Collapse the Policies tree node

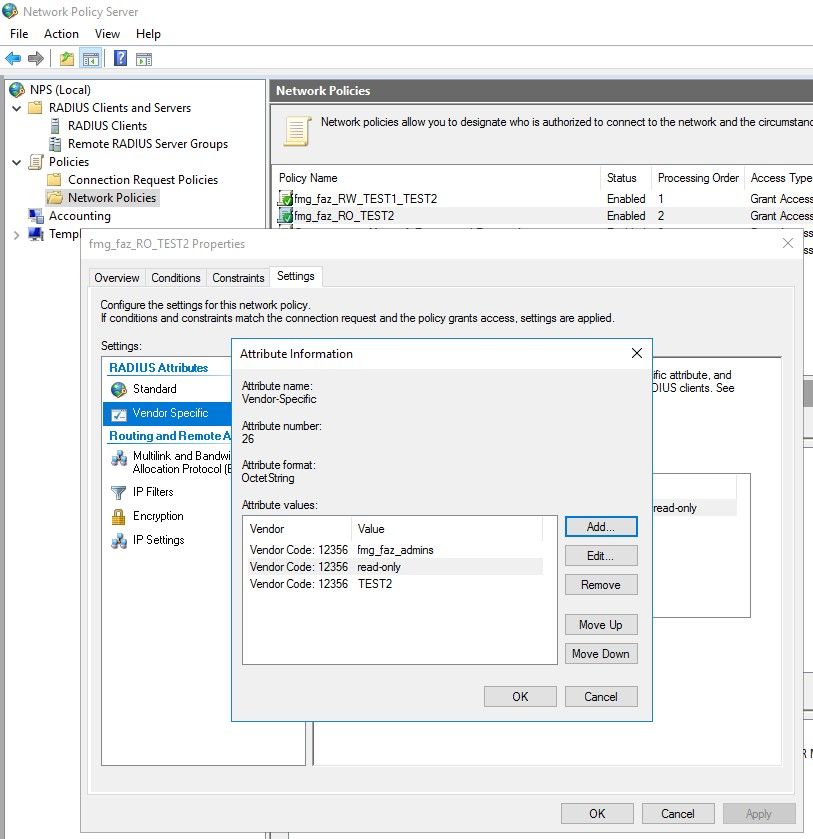(16, 162)
